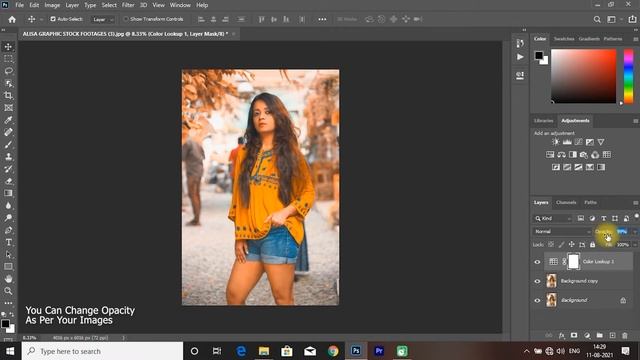This screenshot has width=640, height=360.
Task: Switch to the Channels tab
Action: coord(566,202)
